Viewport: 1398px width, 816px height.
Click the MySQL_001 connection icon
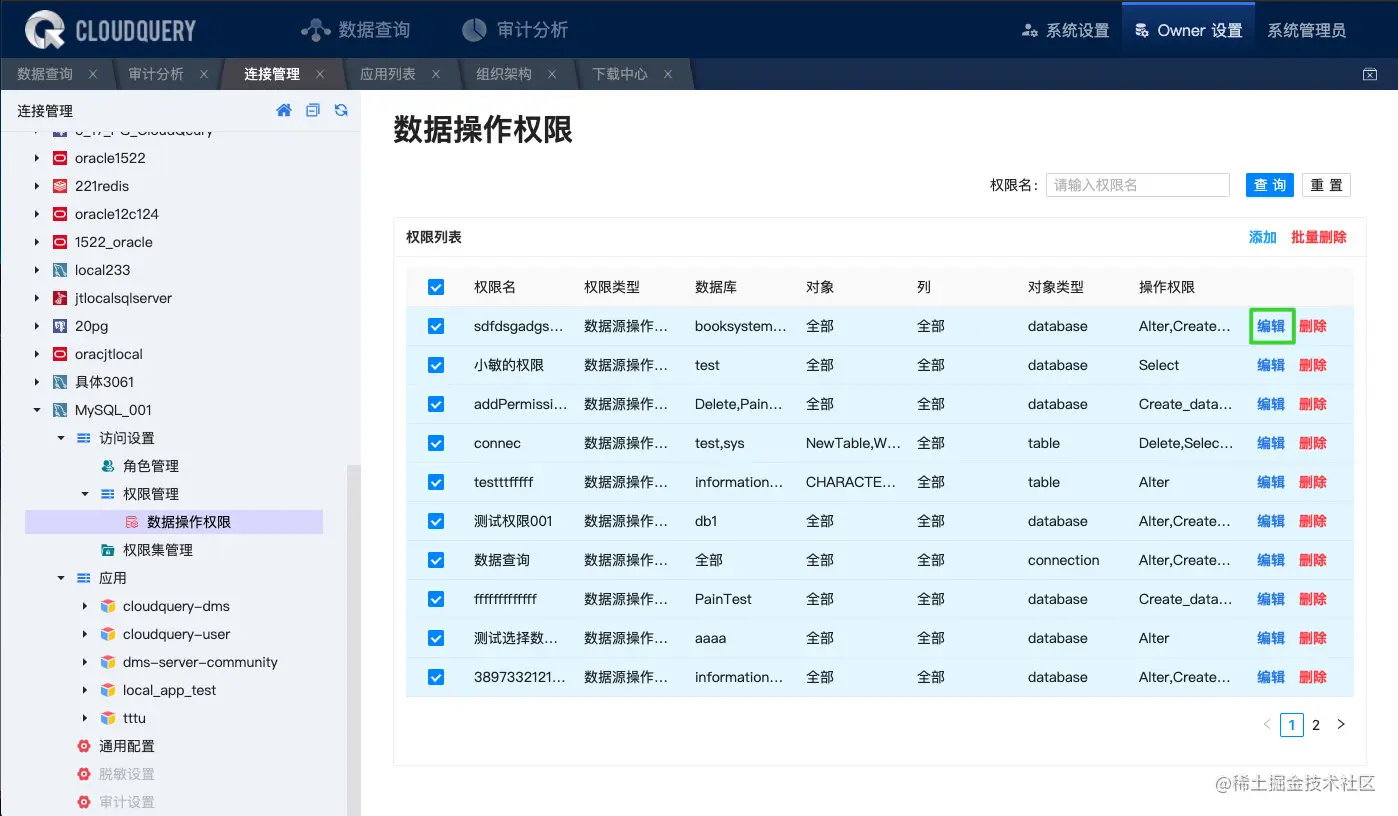(60, 410)
